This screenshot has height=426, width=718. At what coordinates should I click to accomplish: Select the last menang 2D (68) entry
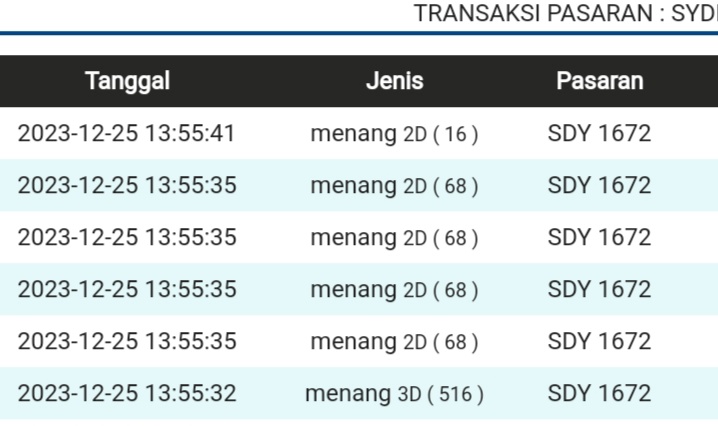(394, 341)
